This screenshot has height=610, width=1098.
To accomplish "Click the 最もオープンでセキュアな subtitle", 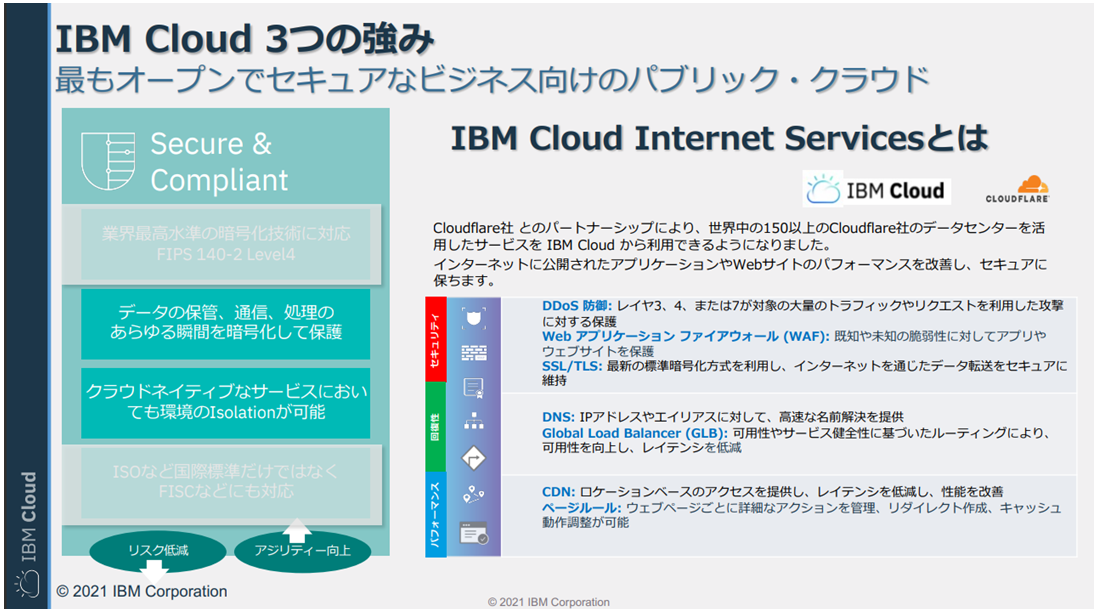I will pyautogui.click(x=492, y=80).
